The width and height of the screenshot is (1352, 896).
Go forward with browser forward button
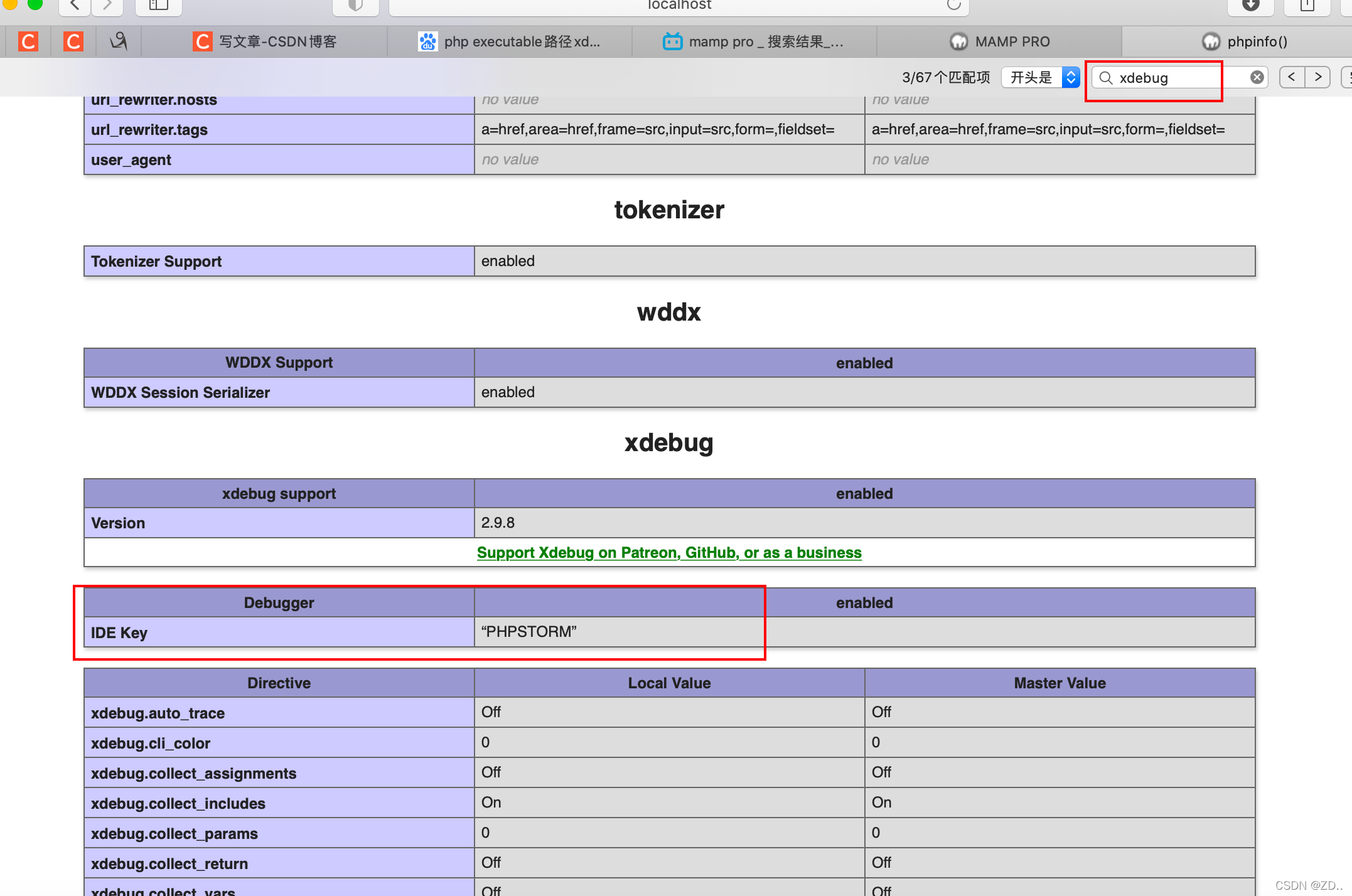[107, 6]
